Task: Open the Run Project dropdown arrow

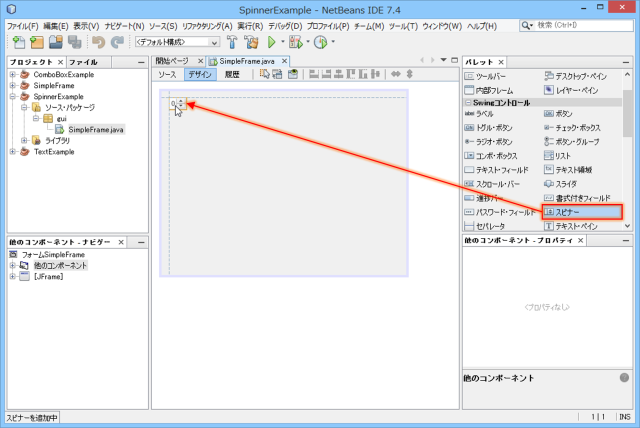Action: [282, 42]
